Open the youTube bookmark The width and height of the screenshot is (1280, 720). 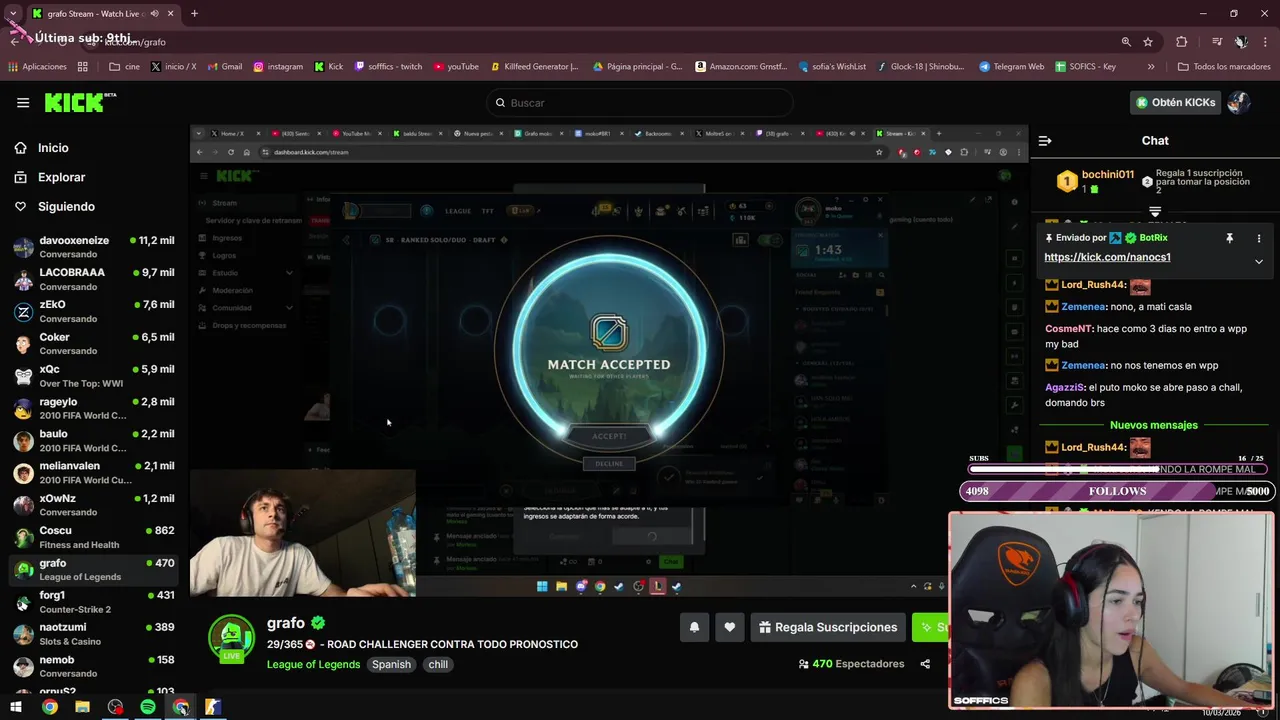click(455, 67)
